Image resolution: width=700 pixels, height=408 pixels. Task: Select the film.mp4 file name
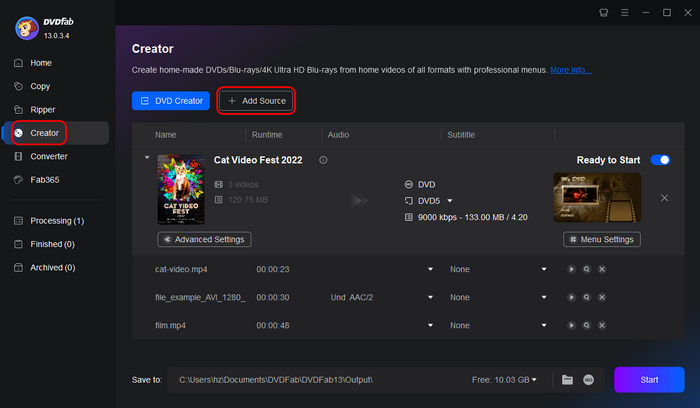click(170, 325)
